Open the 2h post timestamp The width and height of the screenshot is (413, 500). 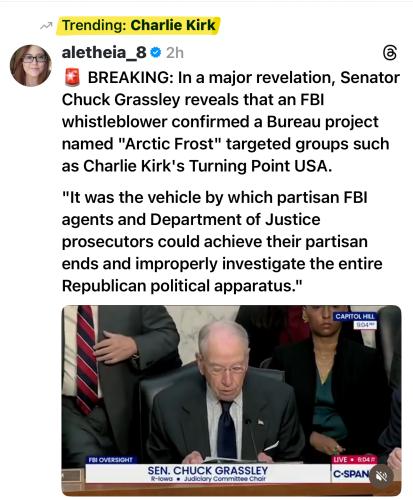tap(175, 53)
